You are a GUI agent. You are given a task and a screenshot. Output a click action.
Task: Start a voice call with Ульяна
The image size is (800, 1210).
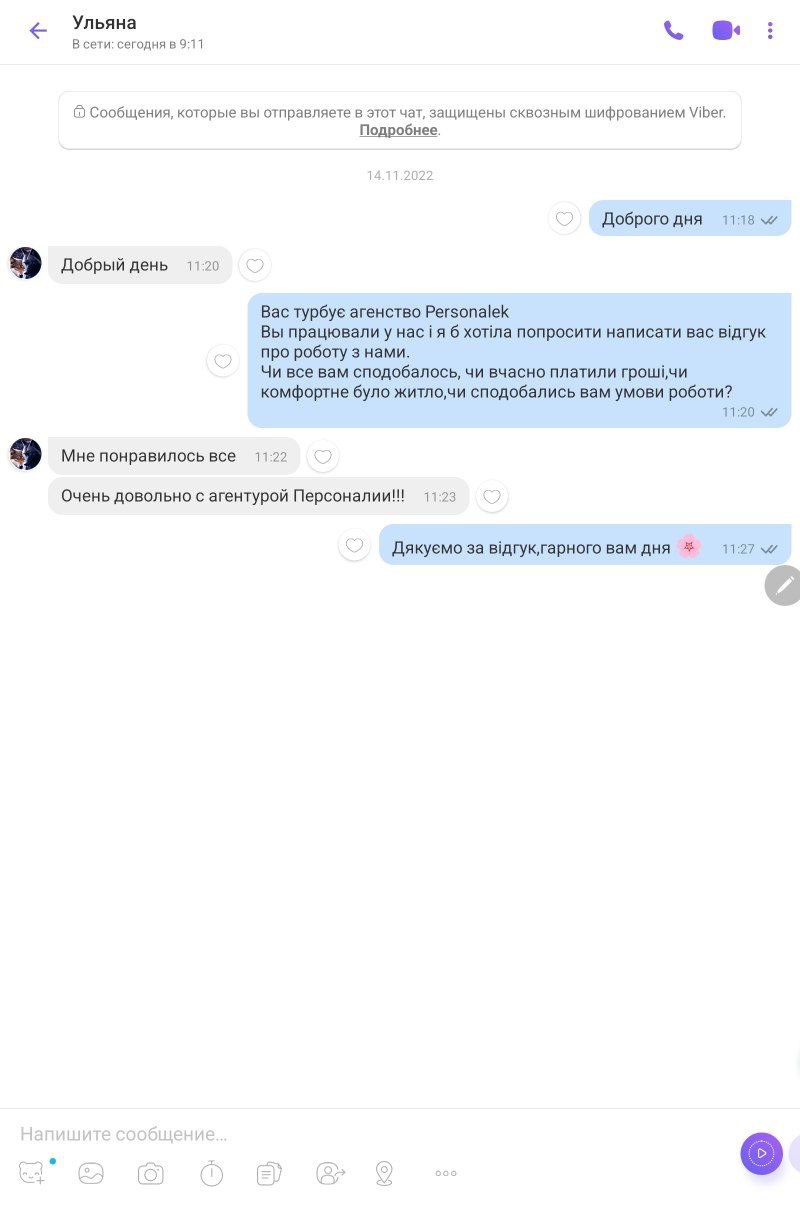point(674,31)
